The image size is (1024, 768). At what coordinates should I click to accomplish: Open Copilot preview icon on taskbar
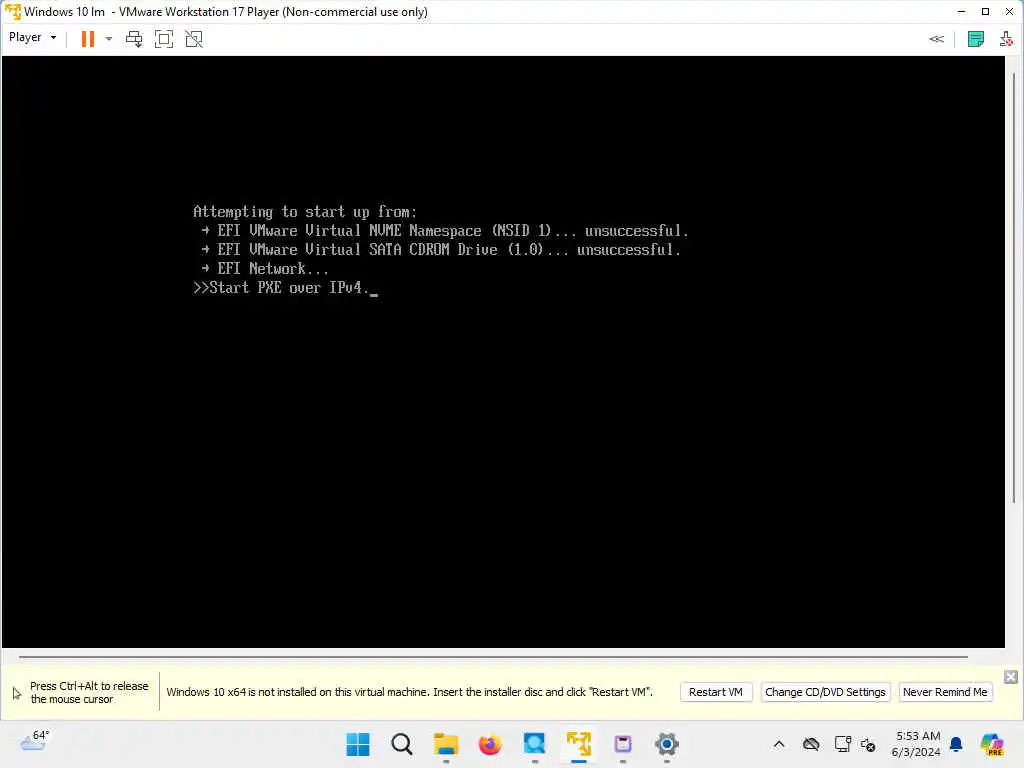click(992, 744)
